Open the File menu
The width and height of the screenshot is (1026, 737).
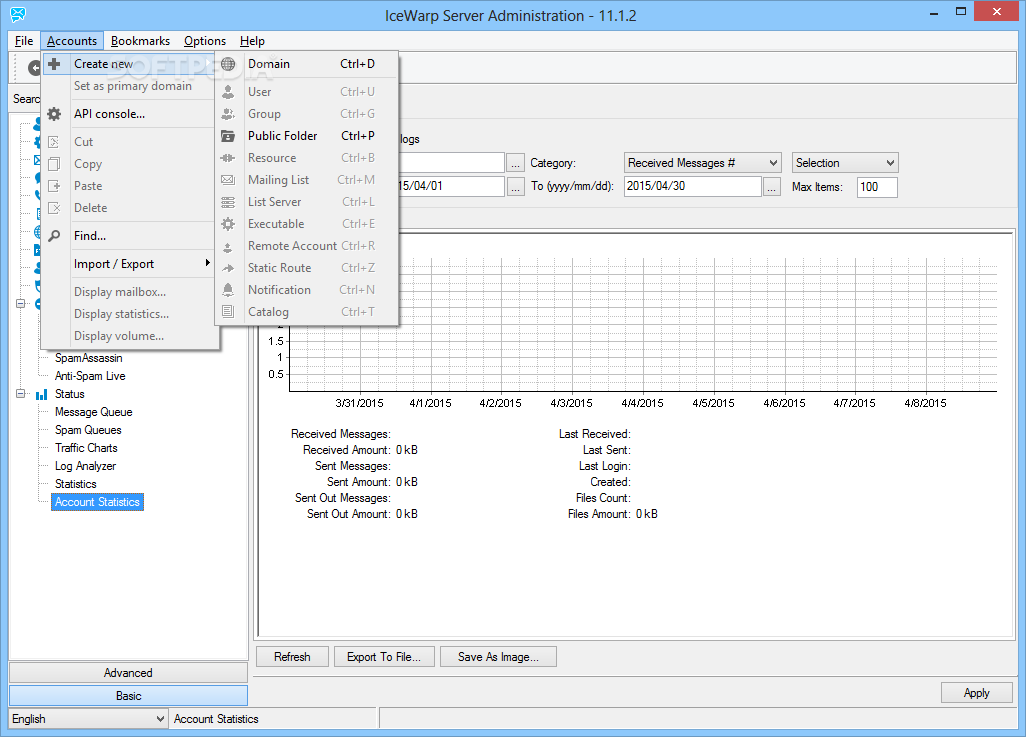click(x=24, y=41)
